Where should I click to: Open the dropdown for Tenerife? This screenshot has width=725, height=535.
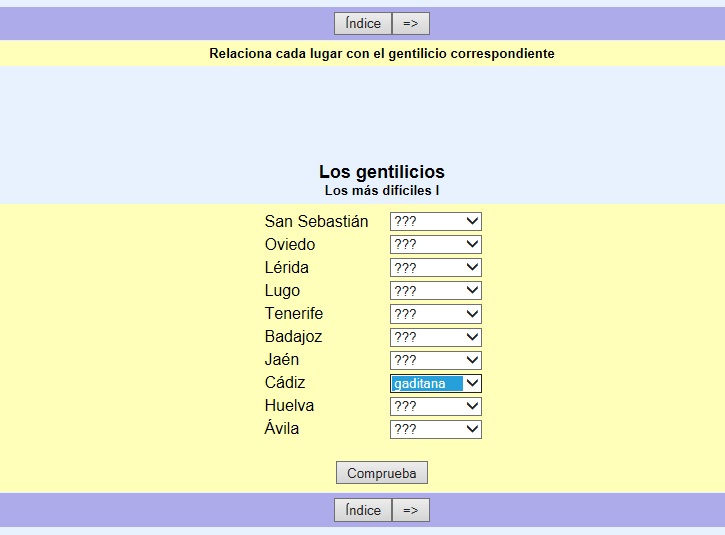coord(435,313)
